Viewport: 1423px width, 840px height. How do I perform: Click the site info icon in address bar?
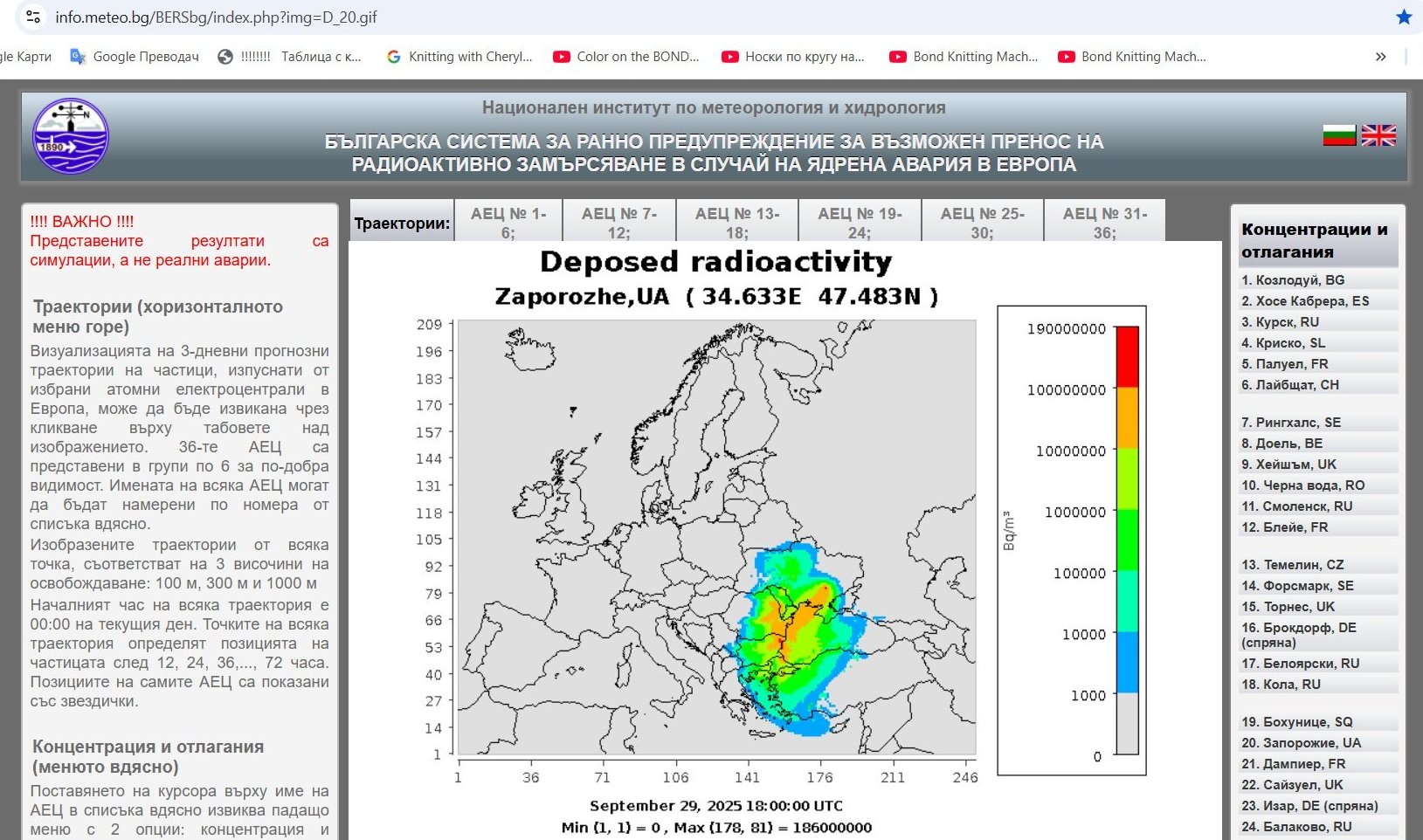pyautogui.click(x=33, y=17)
